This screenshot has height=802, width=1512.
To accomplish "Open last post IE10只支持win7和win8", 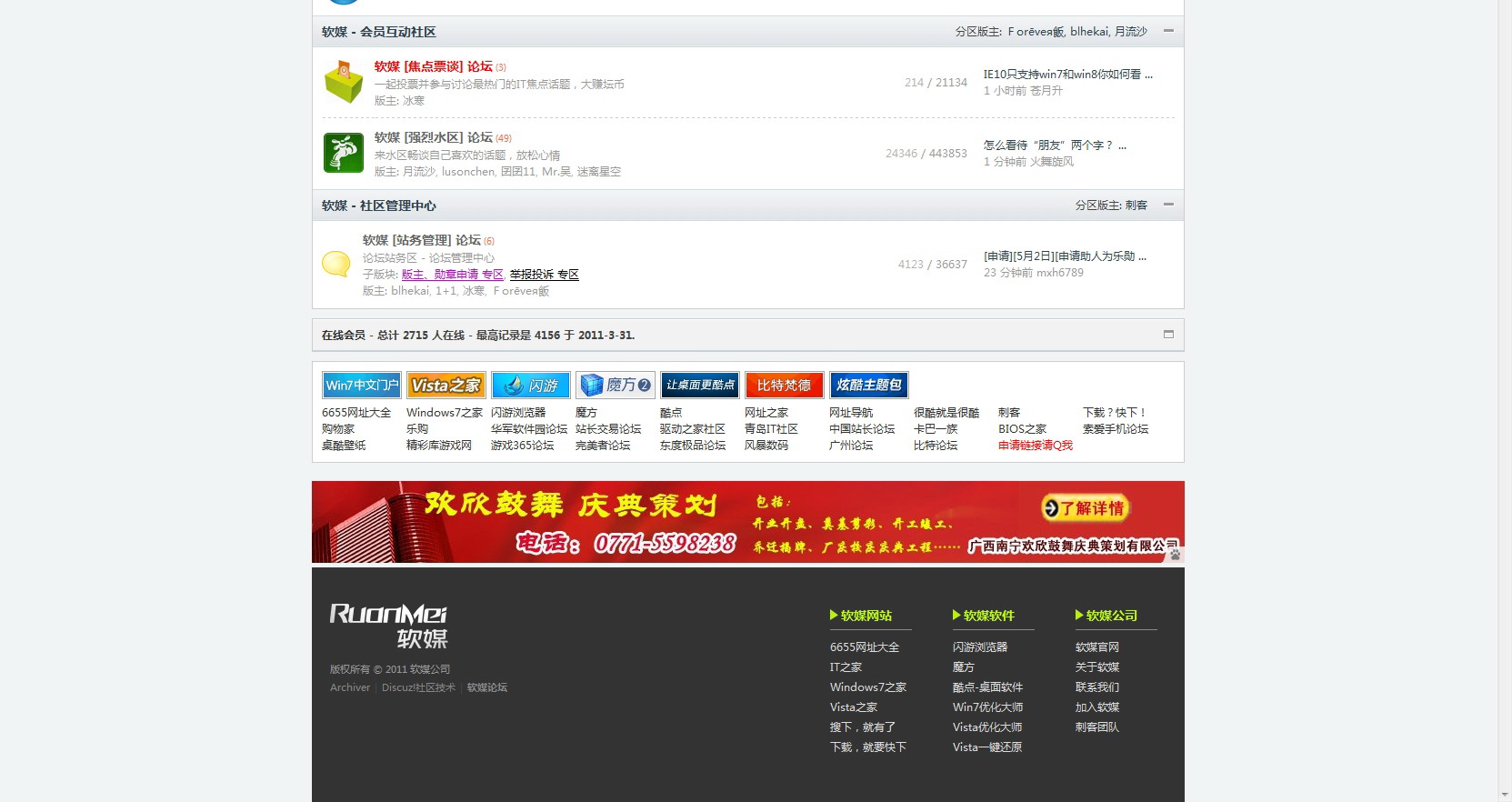I will pos(1067,75).
